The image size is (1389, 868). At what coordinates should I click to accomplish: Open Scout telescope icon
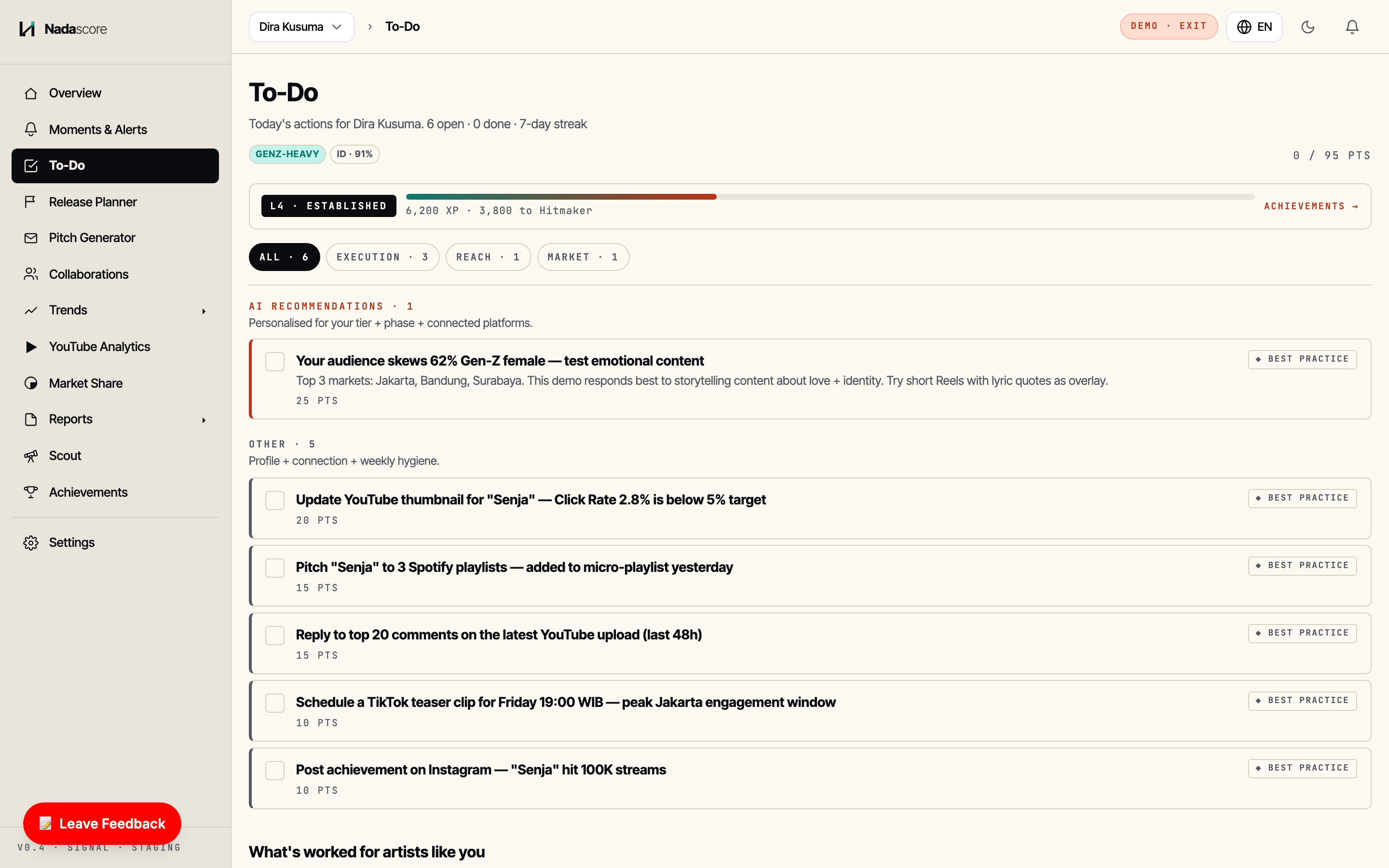(31, 456)
